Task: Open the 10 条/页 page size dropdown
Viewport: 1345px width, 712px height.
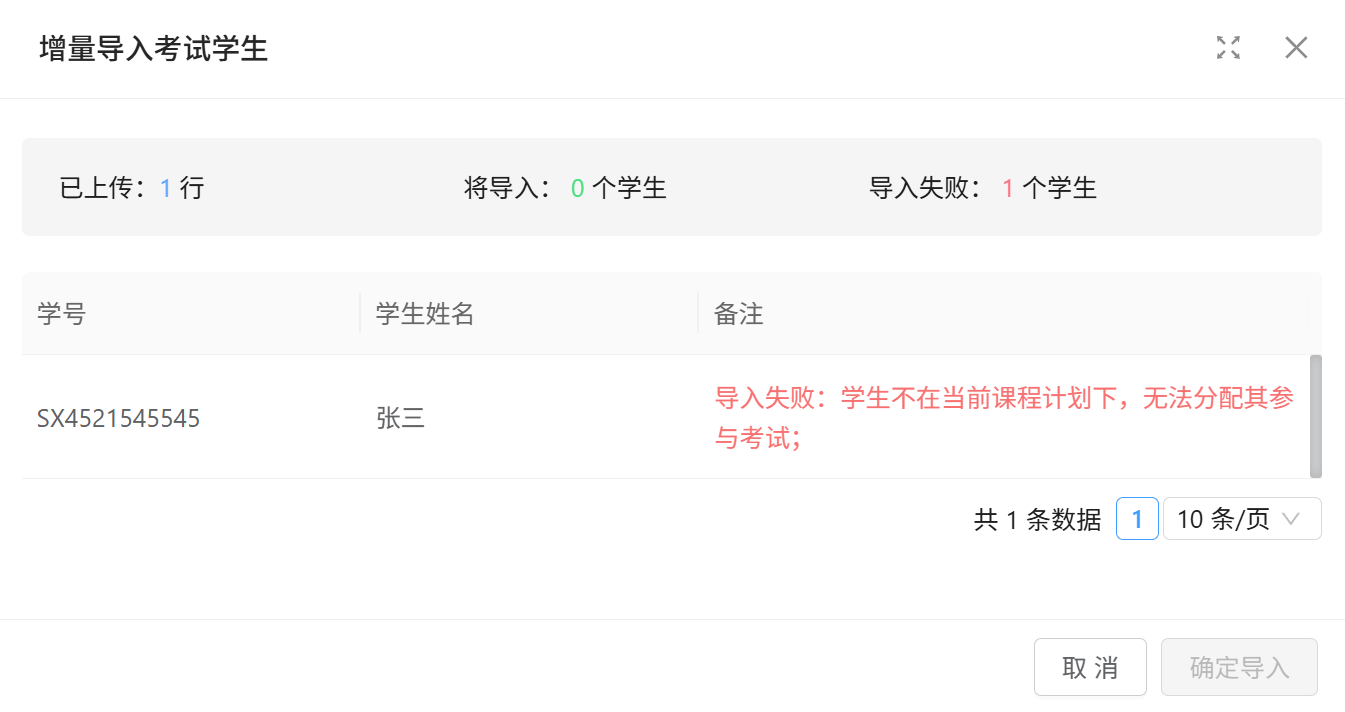Action: (x=1241, y=519)
